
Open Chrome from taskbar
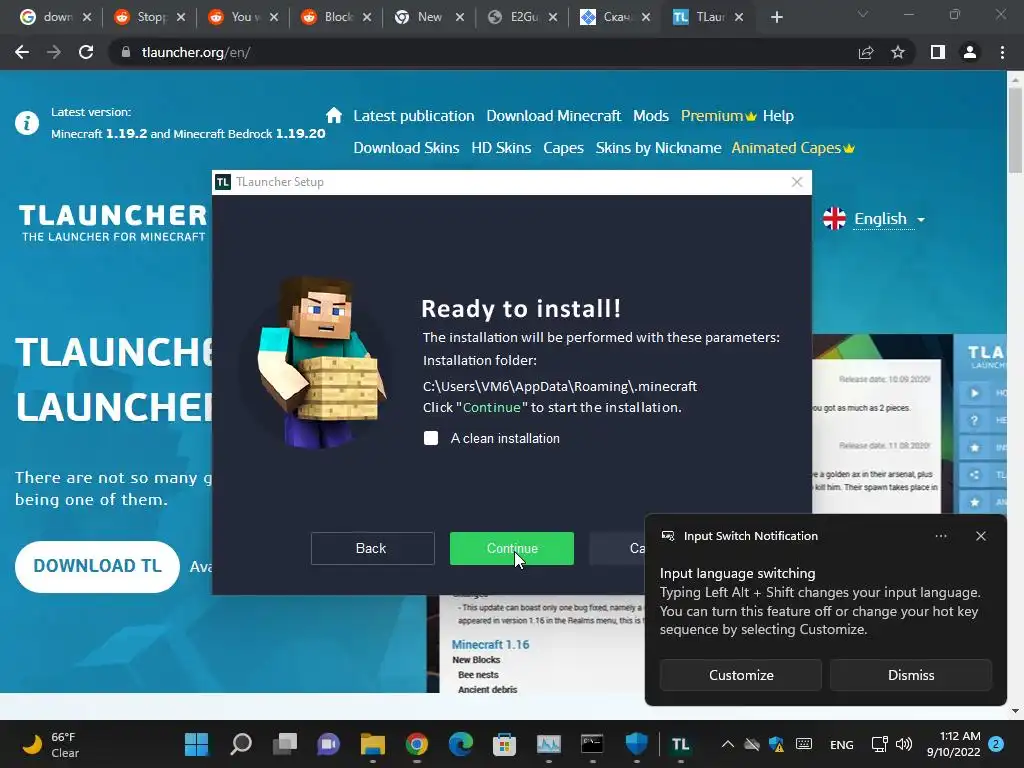(417, 744)
